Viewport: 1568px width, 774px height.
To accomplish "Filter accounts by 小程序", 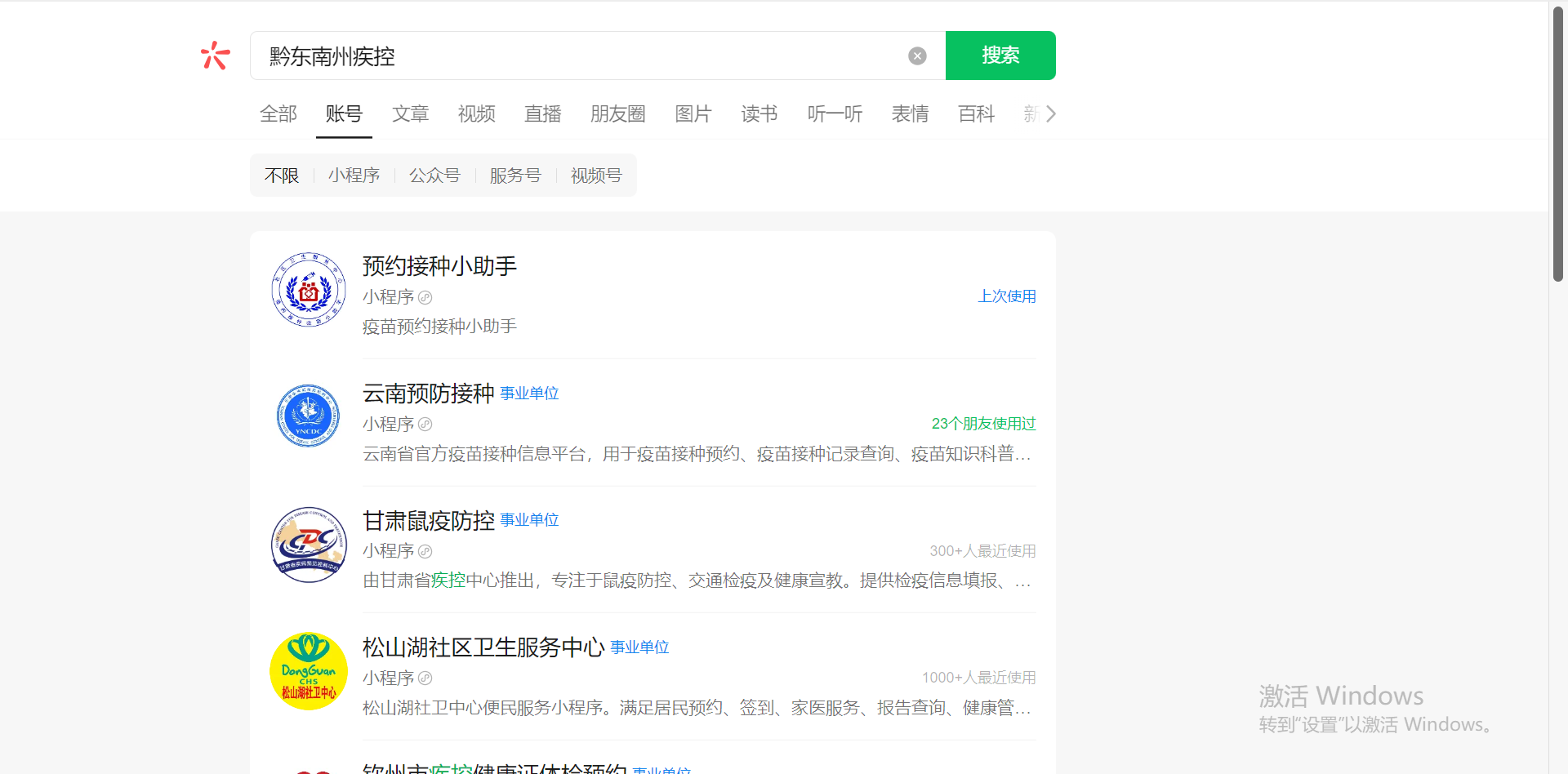I will [x=354, y=176].
